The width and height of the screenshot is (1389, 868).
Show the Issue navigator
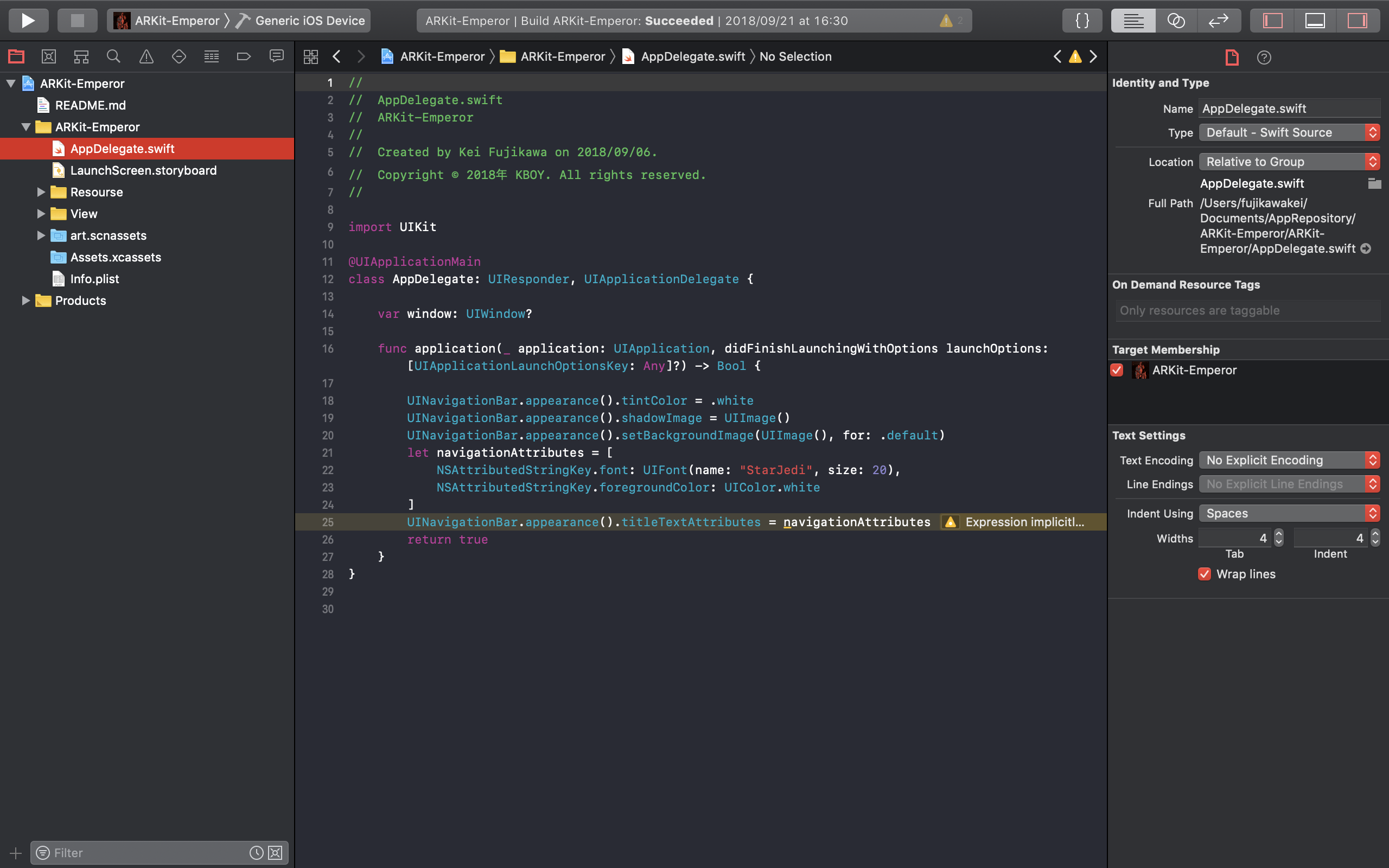coord(146,56)
